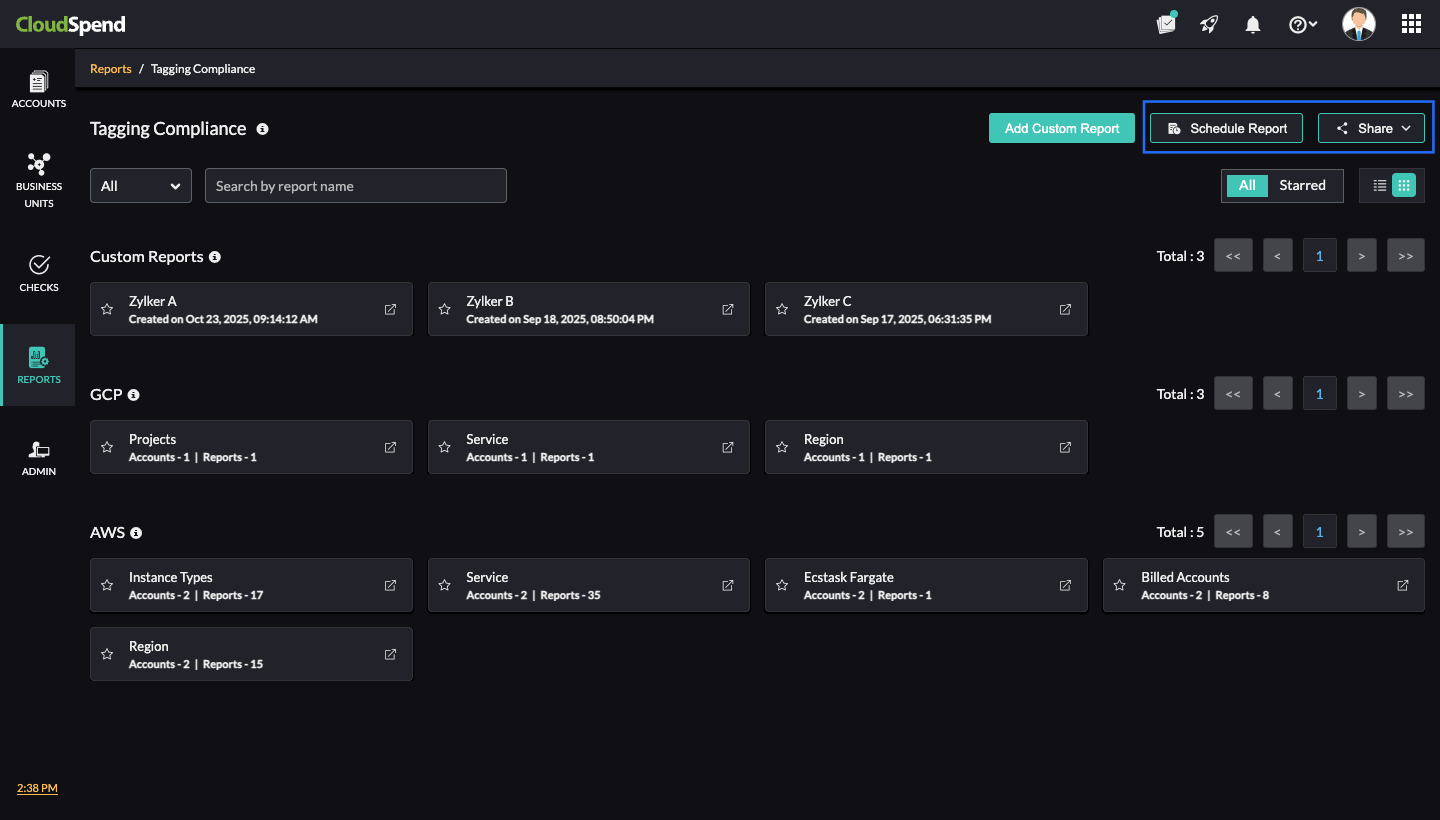This screenshot has width=1440, height=820.
Task: Switch reports to list view
Action: point(1378,185)
